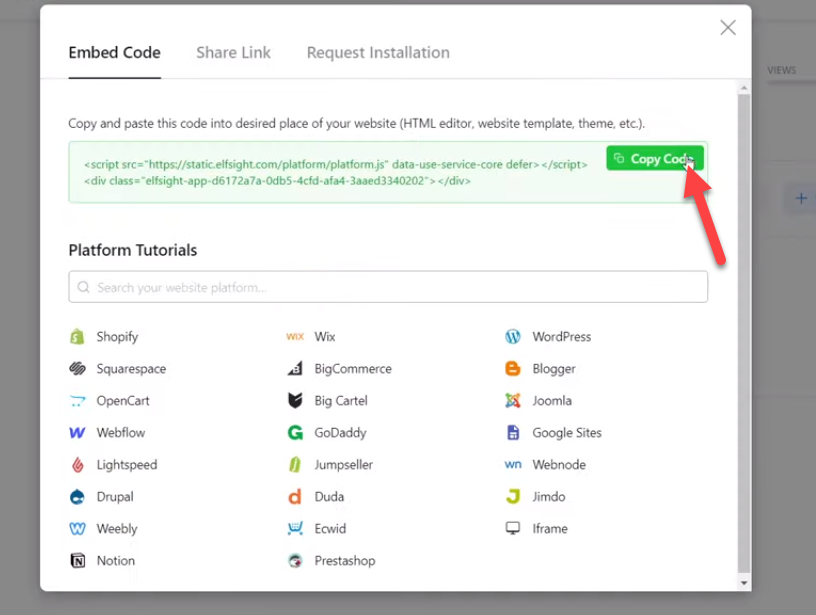The image size is (816, 615).
Task: Open the Iframe tutorial link
Action: [550, 529]
